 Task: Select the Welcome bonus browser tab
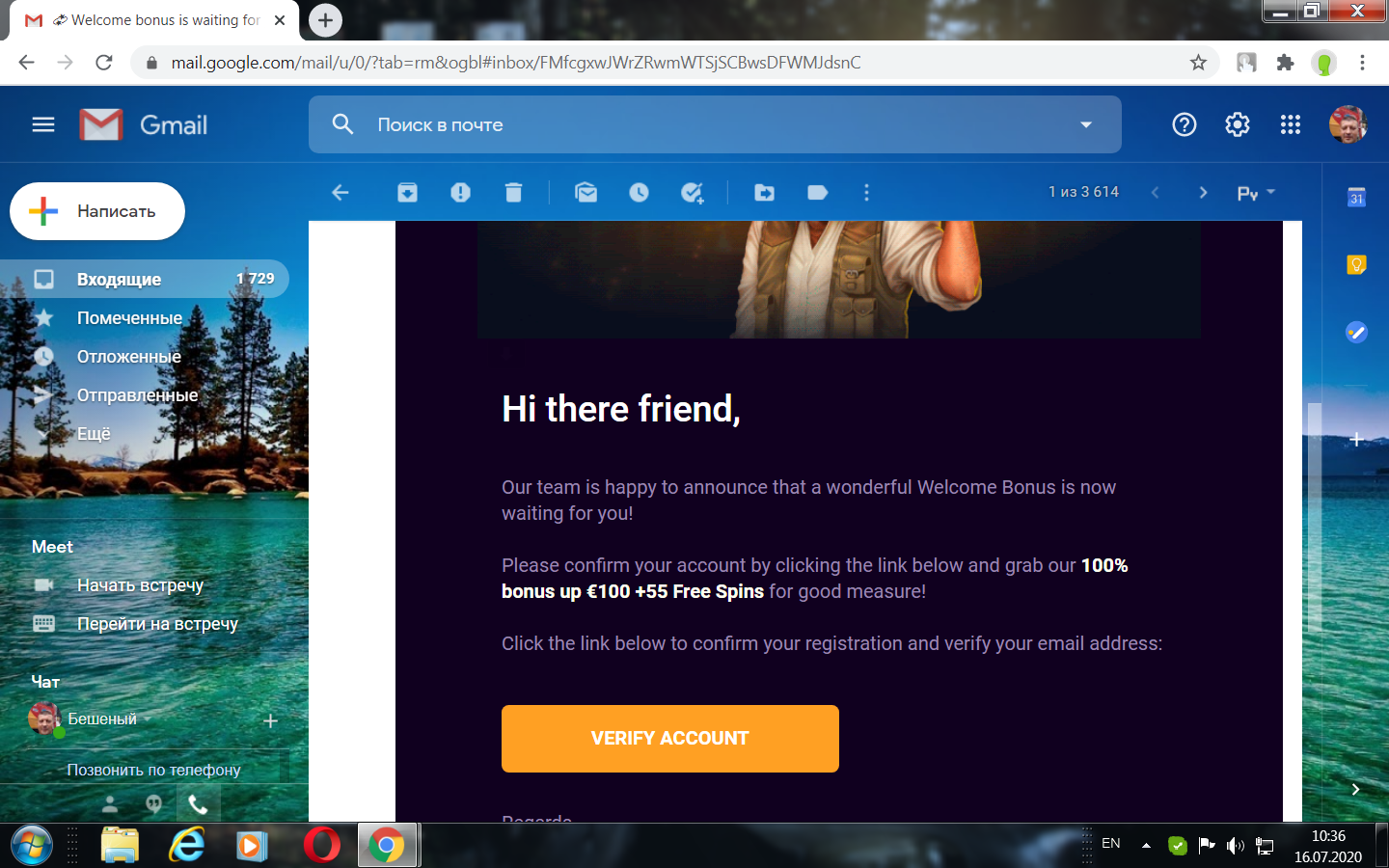[x=154, y=20]
